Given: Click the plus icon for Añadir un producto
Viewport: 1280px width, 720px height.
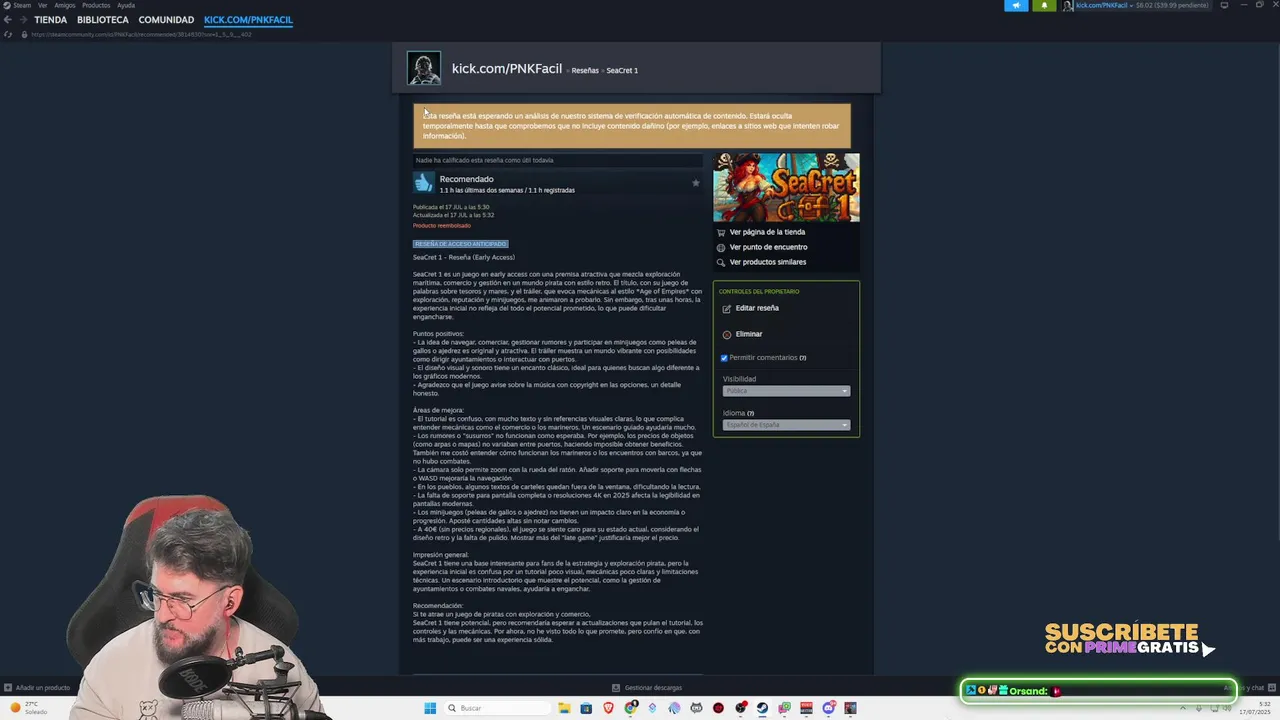Looking at the screenshot, I should coord(8,688).
